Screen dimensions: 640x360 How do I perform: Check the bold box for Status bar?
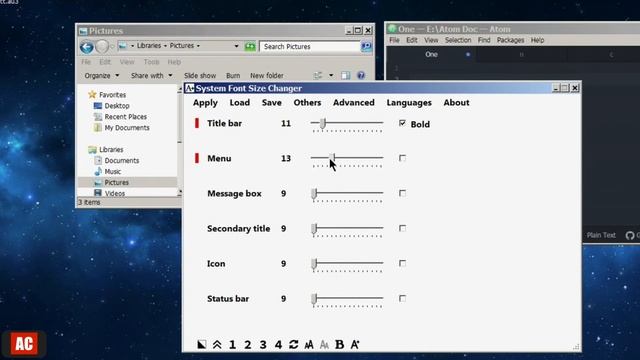(402, 298)
